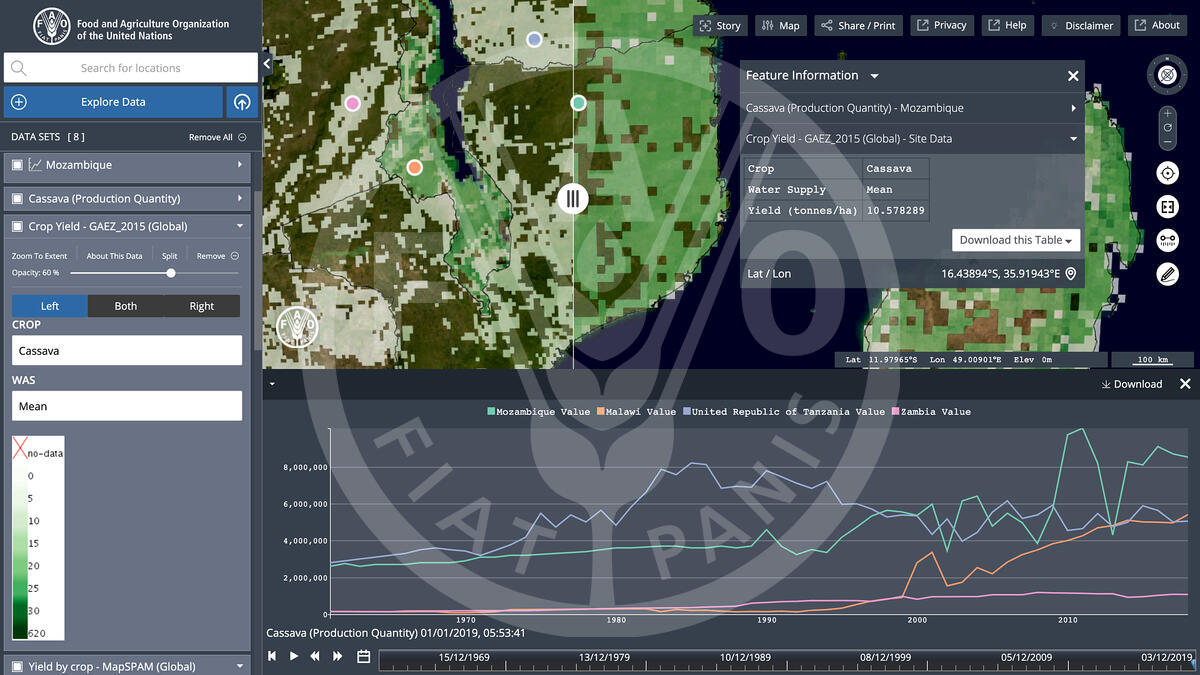Click the green Mozambique map marker
Screen dimensions: 1200x675
point(578,103)
